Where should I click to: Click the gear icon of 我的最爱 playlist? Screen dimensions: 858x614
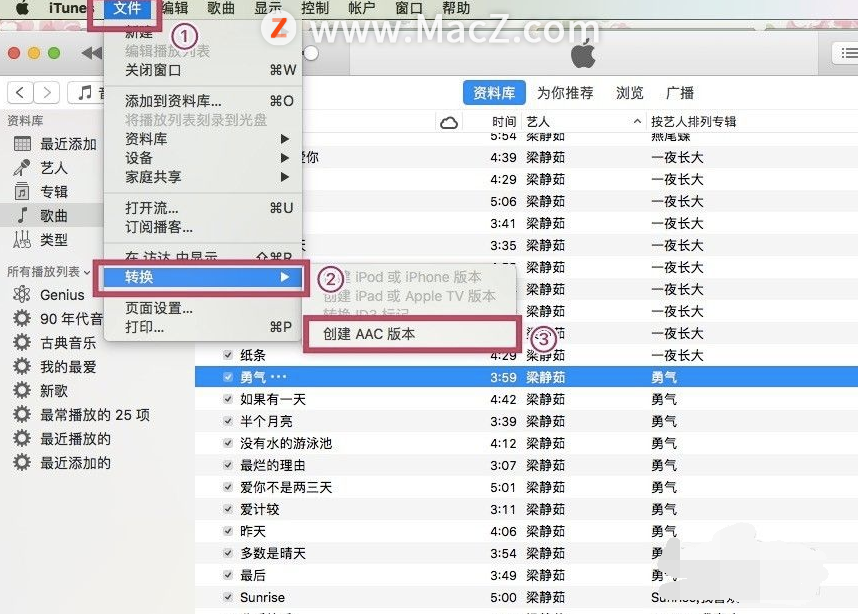point(22,366)
